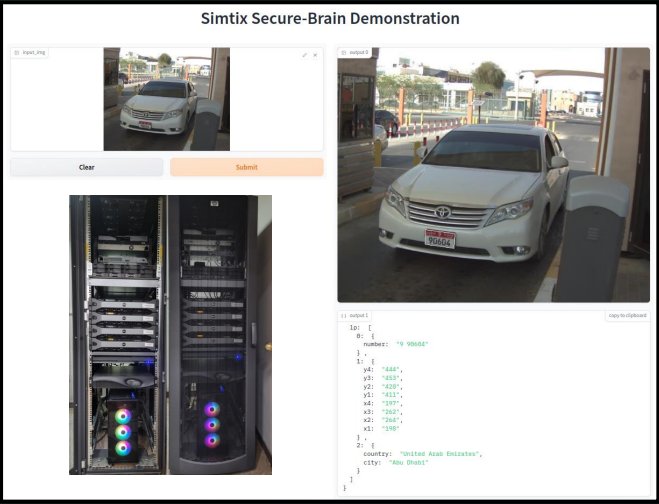Click the server rack photo
This screenshot has height=504, width=659.
tap(171, 335)
